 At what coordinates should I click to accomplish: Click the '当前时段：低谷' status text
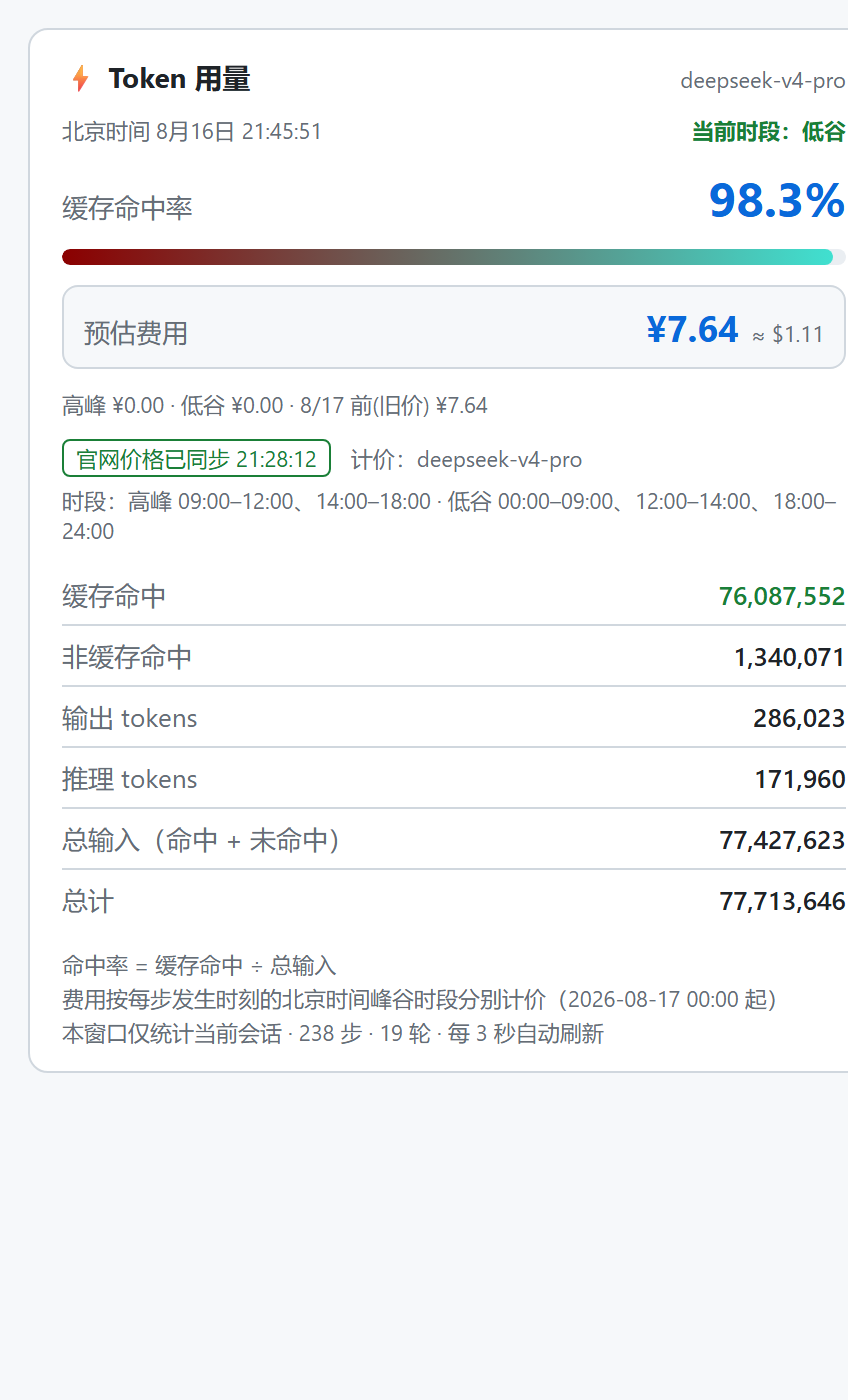pyautogui.click(x=769, y=132)
